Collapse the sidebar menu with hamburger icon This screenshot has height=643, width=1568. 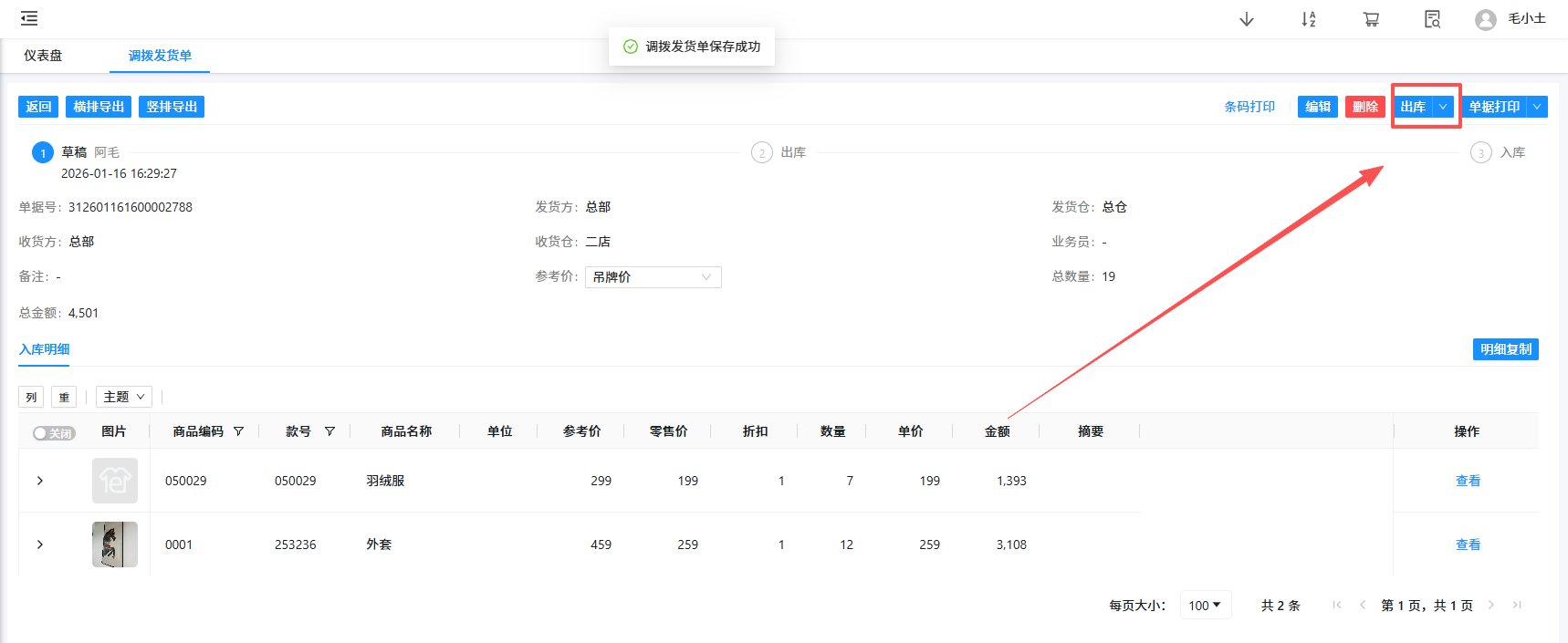click(x=29, y=18)
